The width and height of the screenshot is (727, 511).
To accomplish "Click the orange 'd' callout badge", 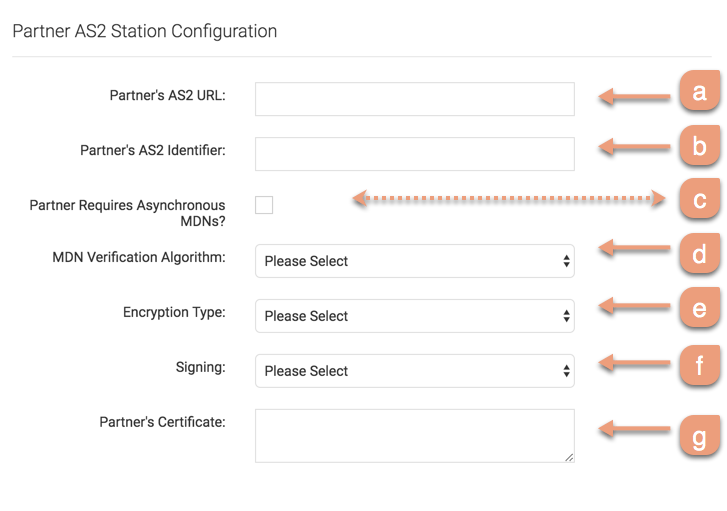I will (x=699, y=254).
